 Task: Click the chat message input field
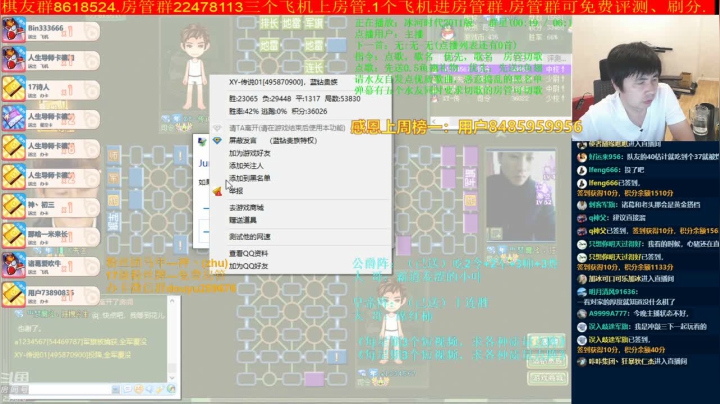tap(69, 389)
